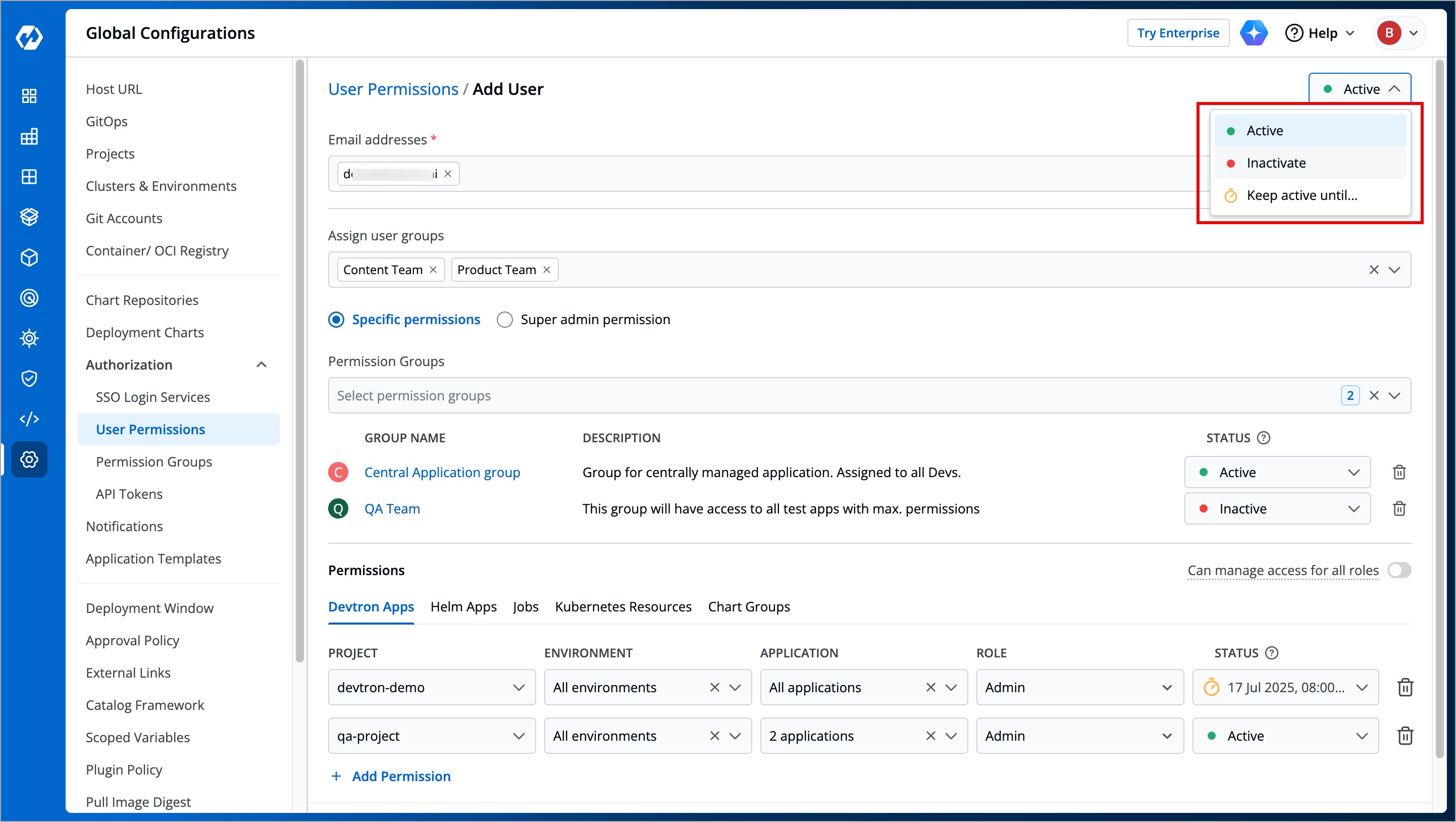Expand the Select permission groups dropdown
This screenshot has width=1456, height=822.
1394,395
